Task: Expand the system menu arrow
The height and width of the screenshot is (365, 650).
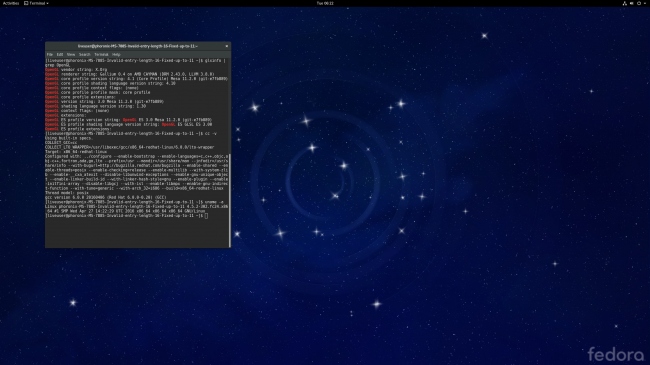Action: point(645,3)
